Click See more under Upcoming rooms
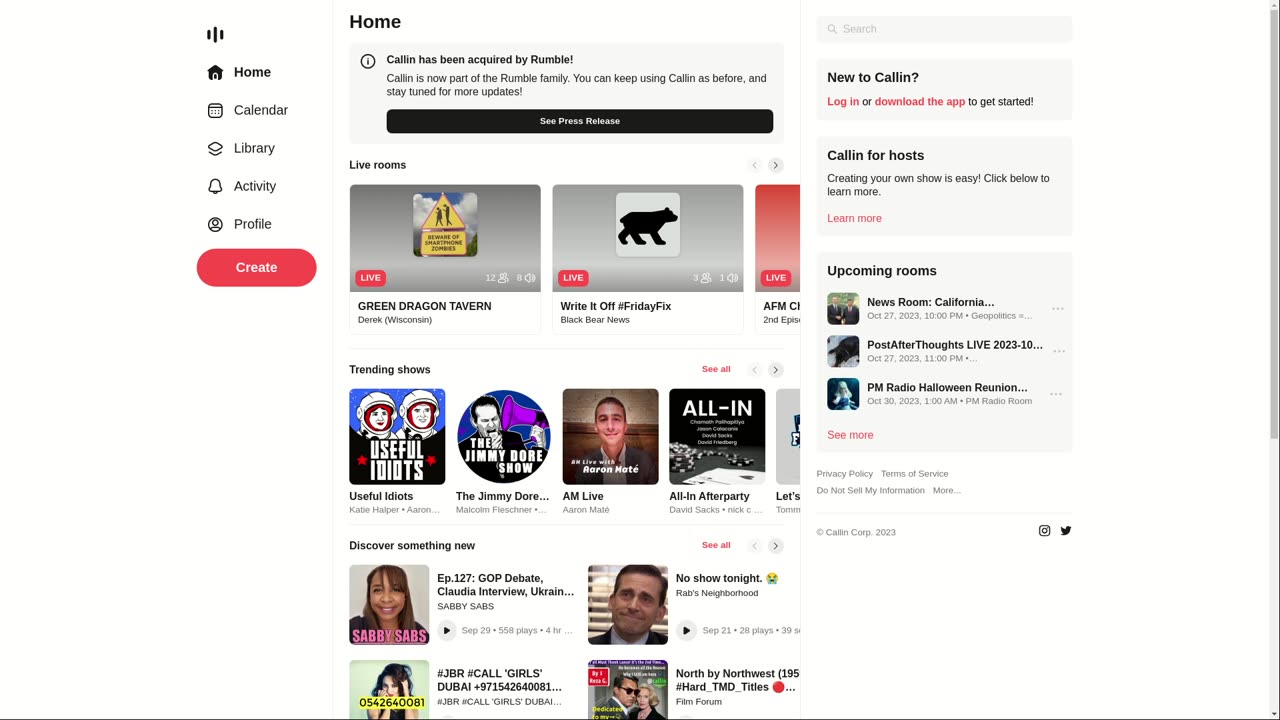 [x=850, y=435]
